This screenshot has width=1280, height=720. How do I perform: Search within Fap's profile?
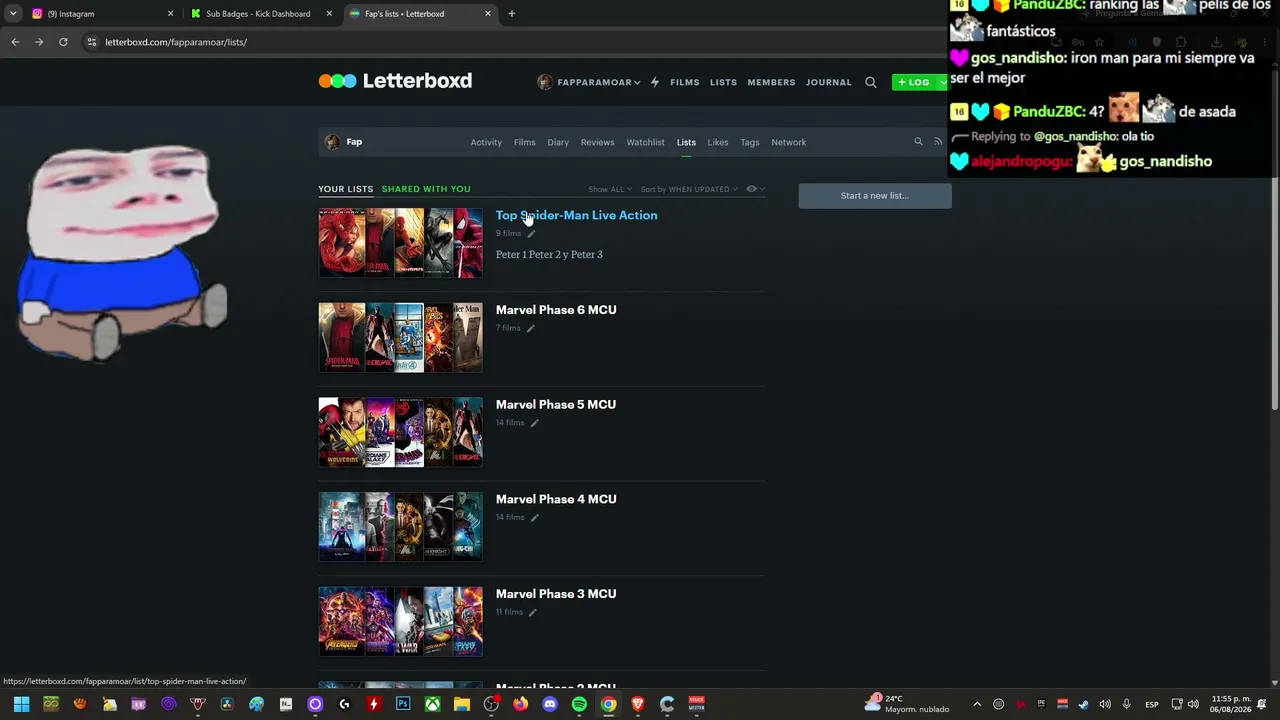tap(918, 142)
